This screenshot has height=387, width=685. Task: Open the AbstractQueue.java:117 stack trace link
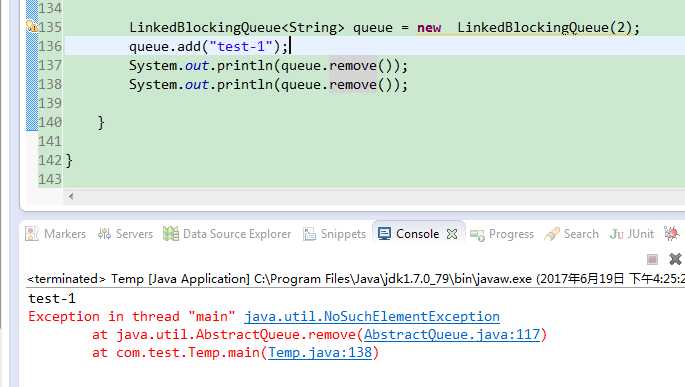(x=452, y=335)
